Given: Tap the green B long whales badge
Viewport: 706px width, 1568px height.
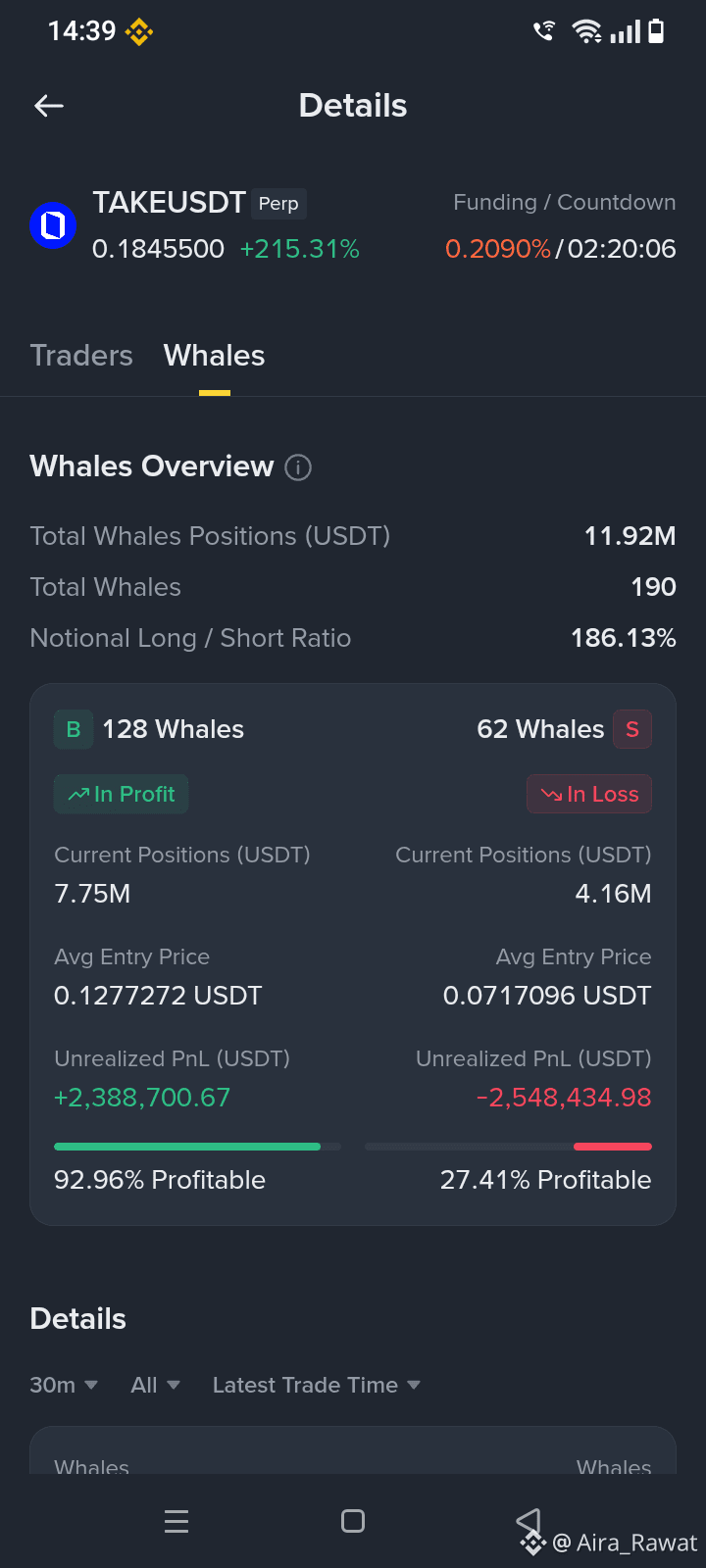Looking at the screenshot, I should click(x=74, y=729).
